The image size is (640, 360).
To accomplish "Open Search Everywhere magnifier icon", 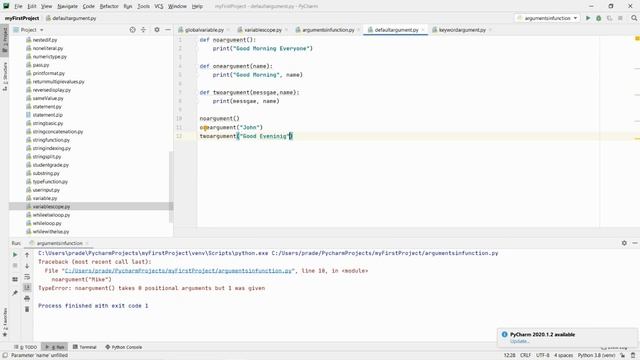I will [634, 18].
